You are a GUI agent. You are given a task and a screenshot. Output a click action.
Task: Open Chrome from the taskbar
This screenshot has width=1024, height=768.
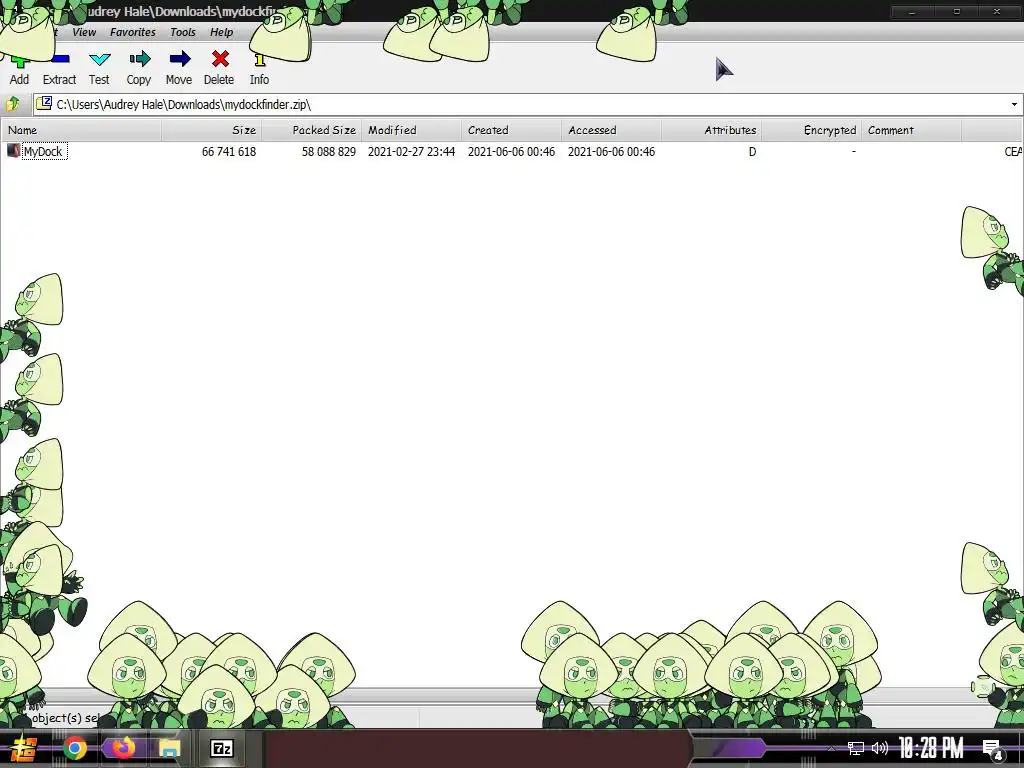click(75, 748)
